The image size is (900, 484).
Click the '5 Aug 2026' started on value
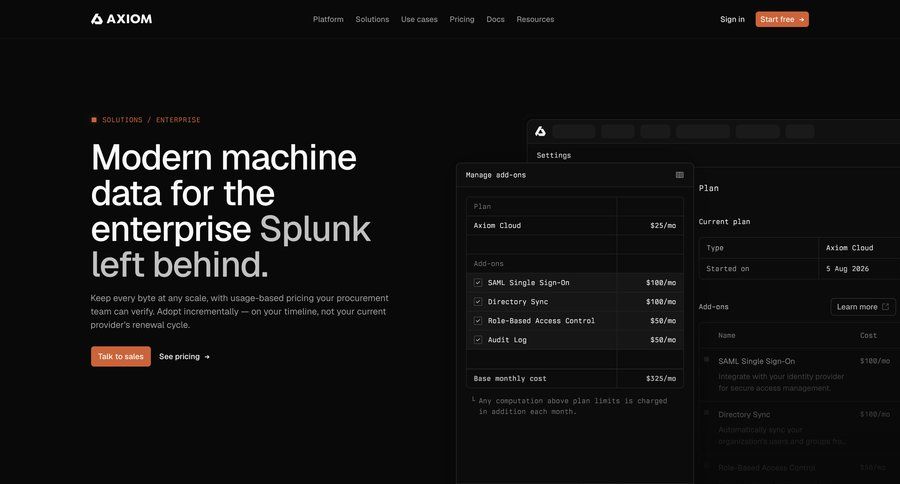point(847,269)
